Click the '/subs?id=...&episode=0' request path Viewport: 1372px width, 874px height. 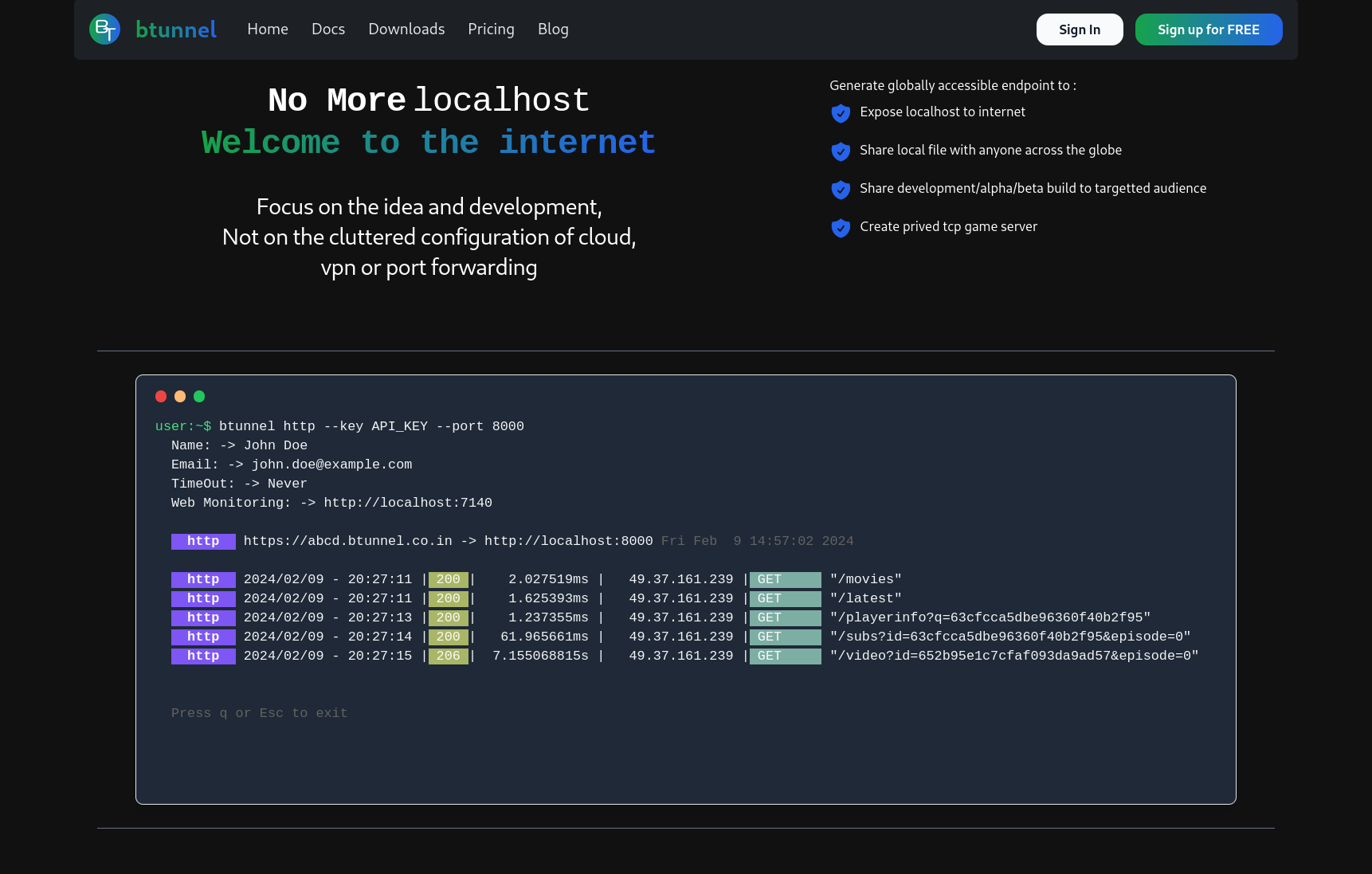tap(1010, 637)
